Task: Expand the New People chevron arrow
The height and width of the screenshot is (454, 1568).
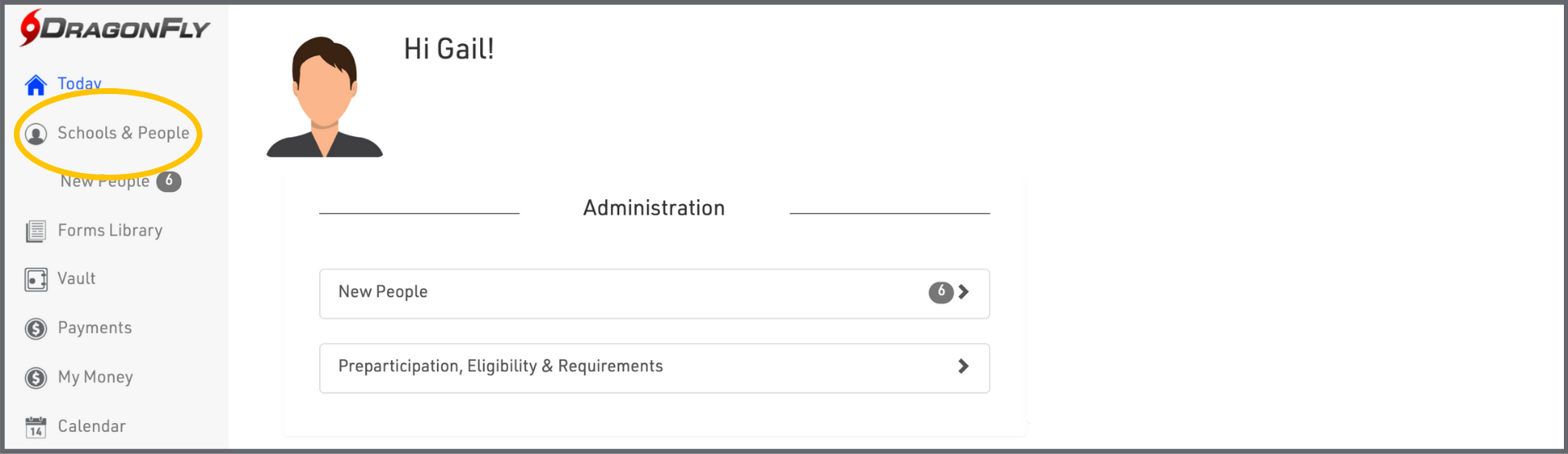Action: pyautogui.click(x=964, y=292)
